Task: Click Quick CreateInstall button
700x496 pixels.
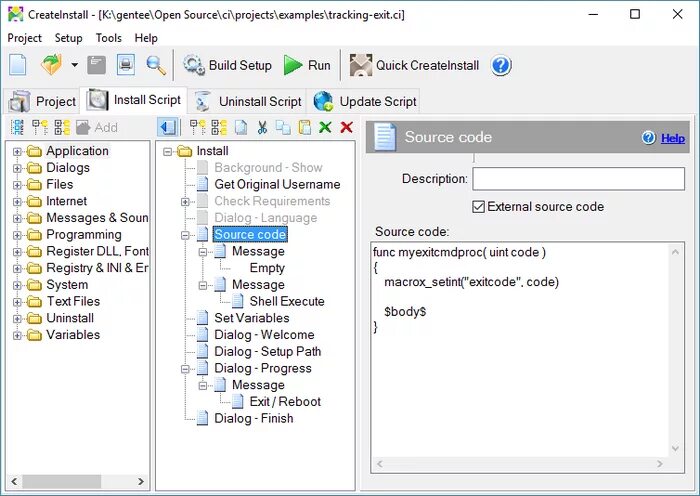Action: [x=414, y=65]
